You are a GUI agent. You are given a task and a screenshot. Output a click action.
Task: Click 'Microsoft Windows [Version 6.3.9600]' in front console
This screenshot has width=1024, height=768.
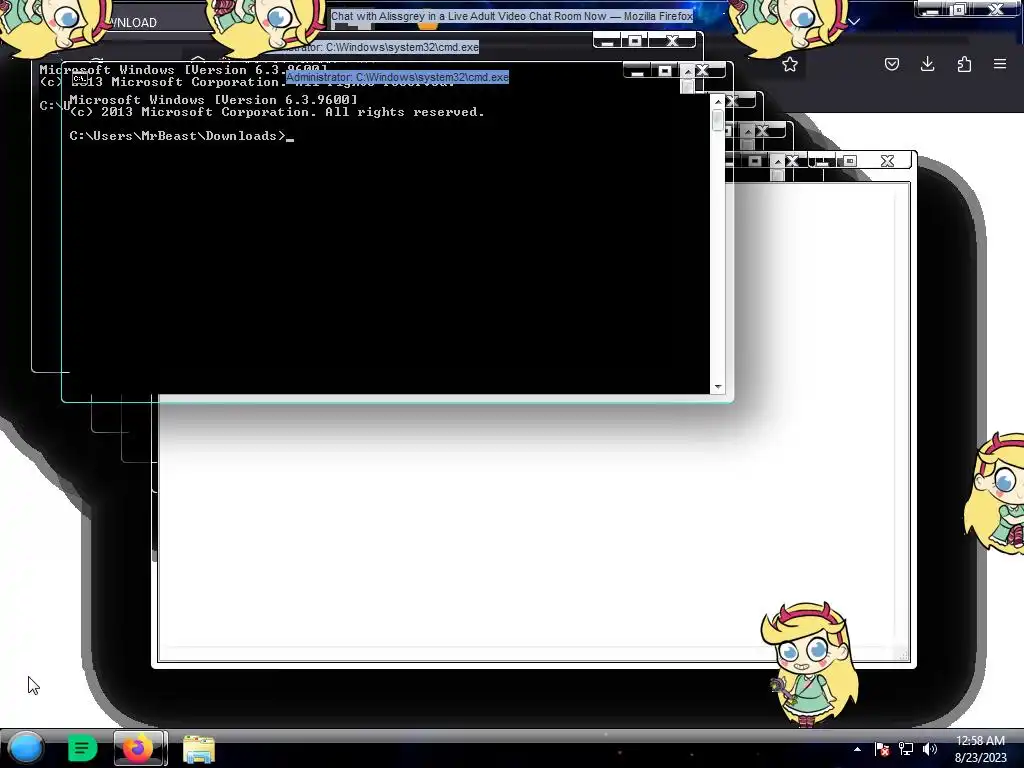[x=214, y=100]
